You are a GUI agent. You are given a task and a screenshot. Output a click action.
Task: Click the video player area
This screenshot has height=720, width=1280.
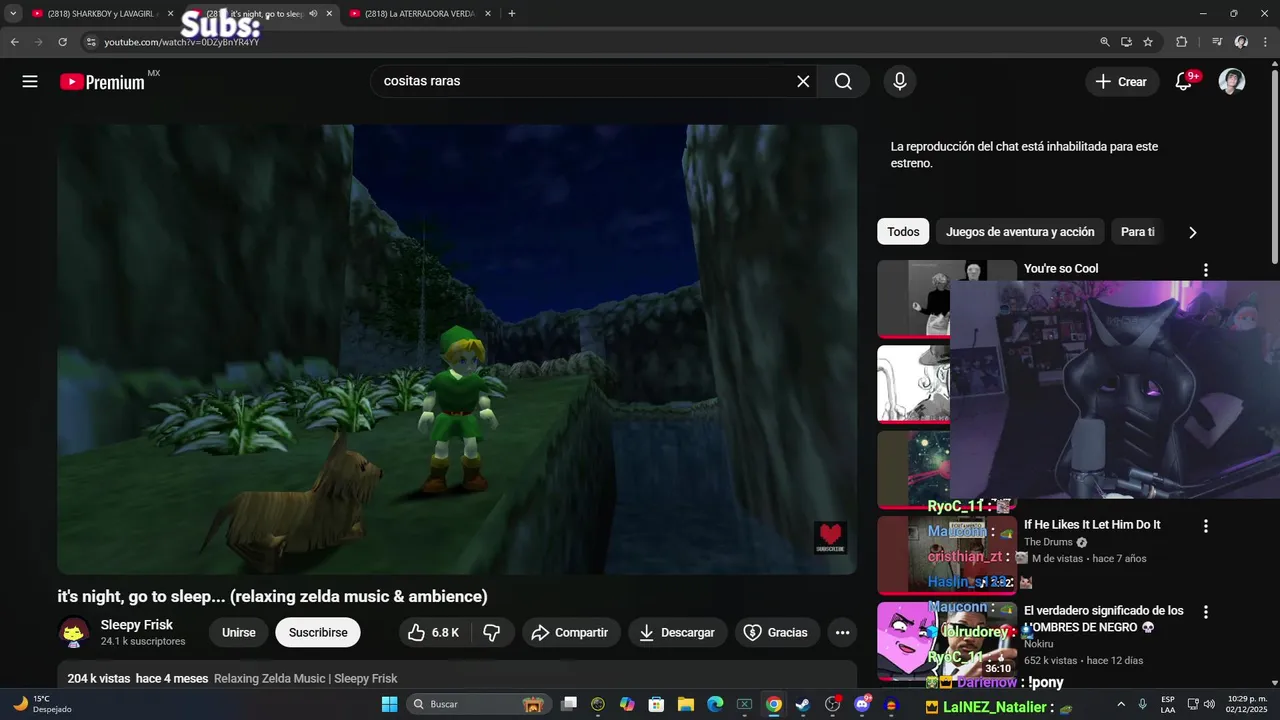[x=457, y=350]
